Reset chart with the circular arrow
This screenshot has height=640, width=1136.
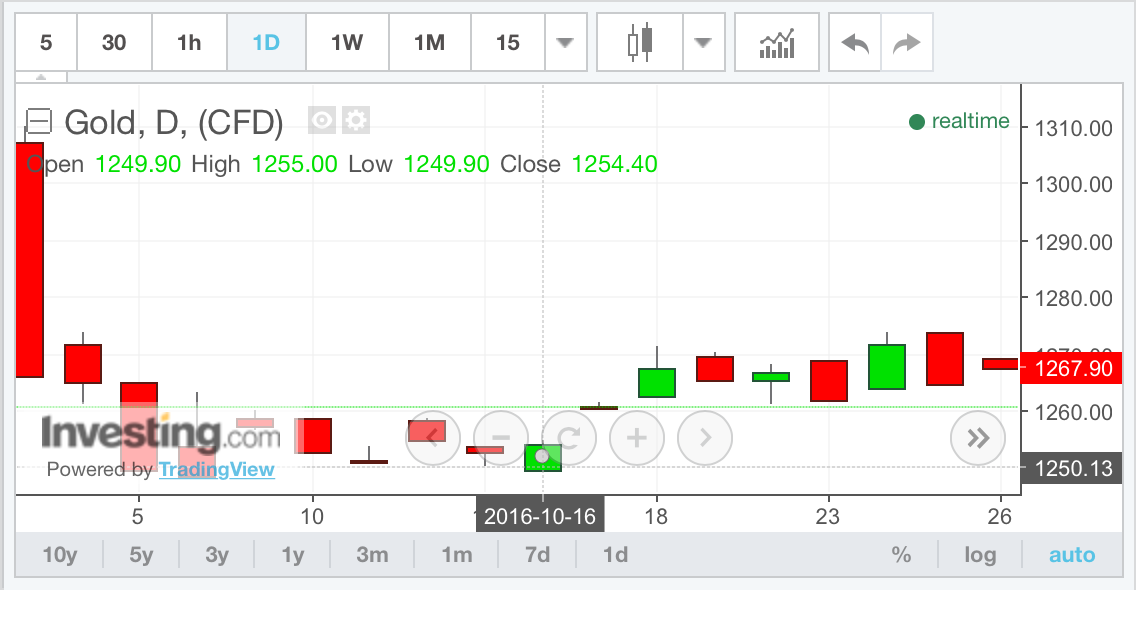(569, 437)
